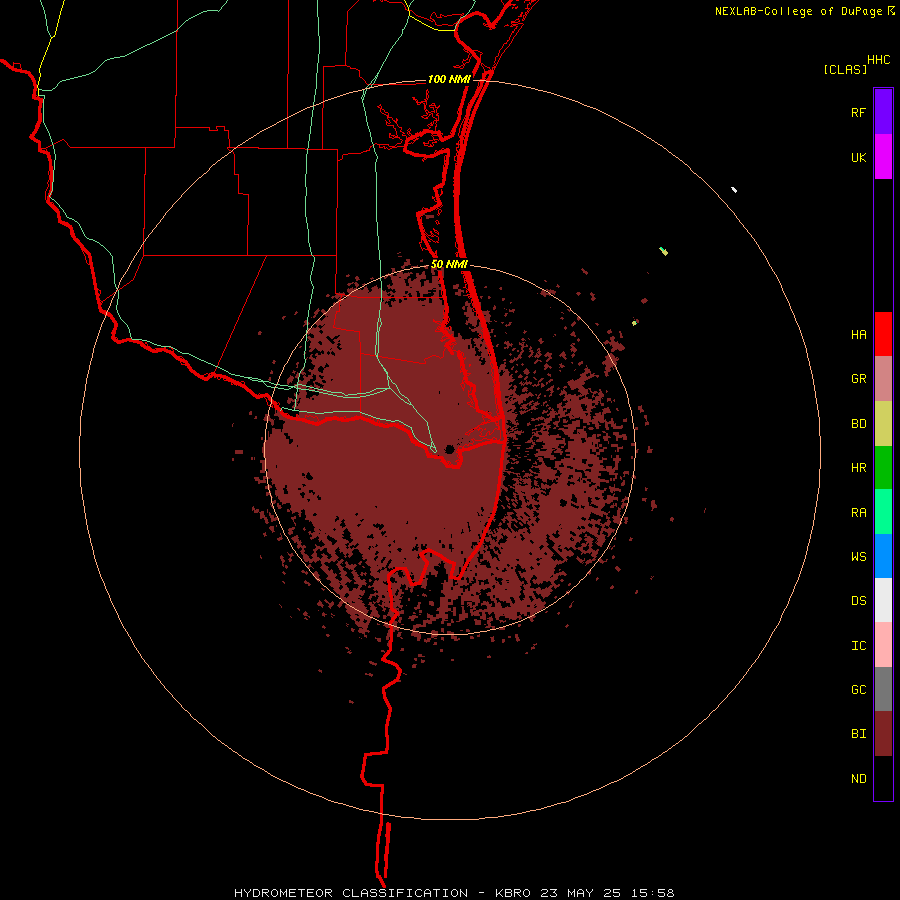
Task: Click the RA legend label
Action: [x=858, y=512]
